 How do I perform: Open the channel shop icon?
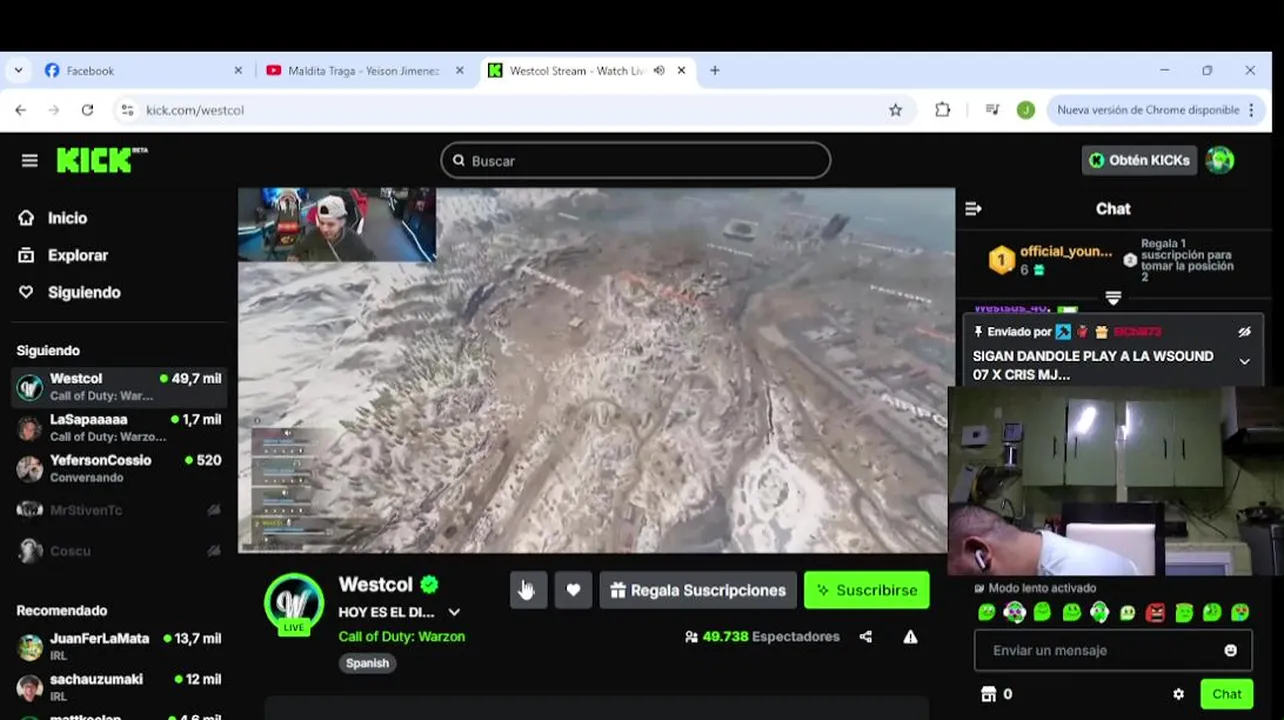point(989,694)
